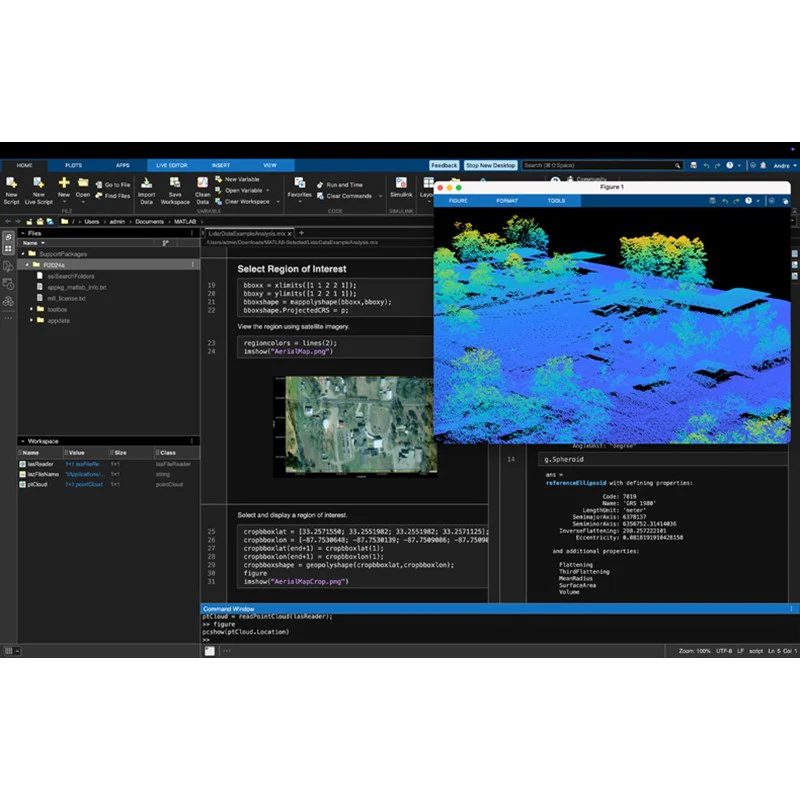Click the Documents breadcrumb folder
The width and height of the screenshot is (800, 800).
(x=149, y=221)
